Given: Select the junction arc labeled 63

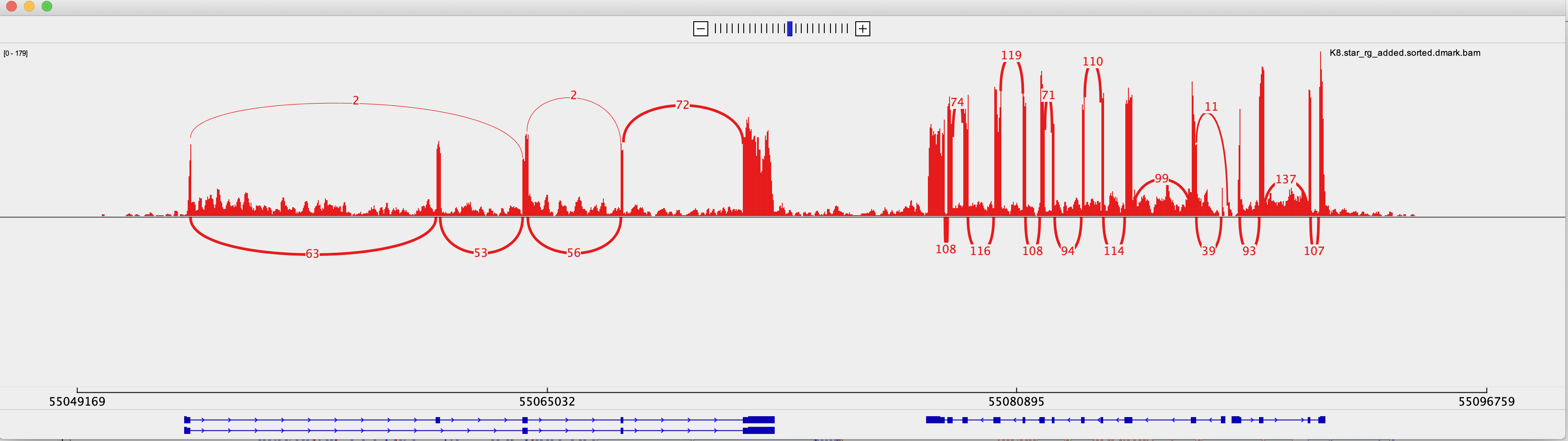Looking at the screenshot, I should click(312, 253).
